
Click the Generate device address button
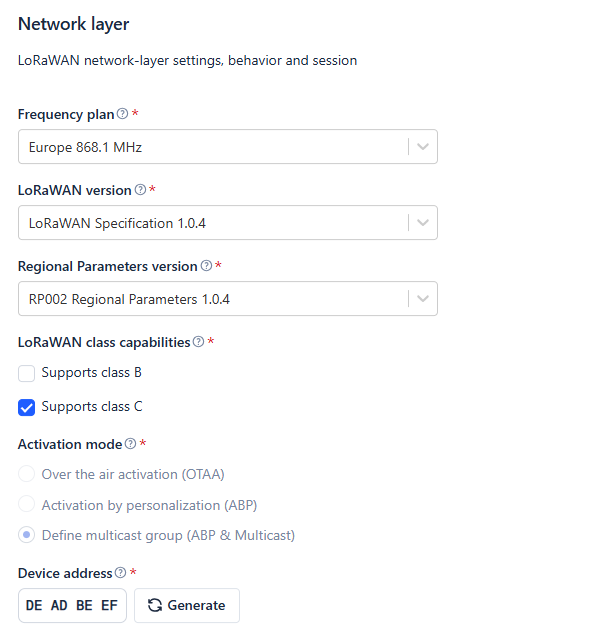(x=187, y=605)
